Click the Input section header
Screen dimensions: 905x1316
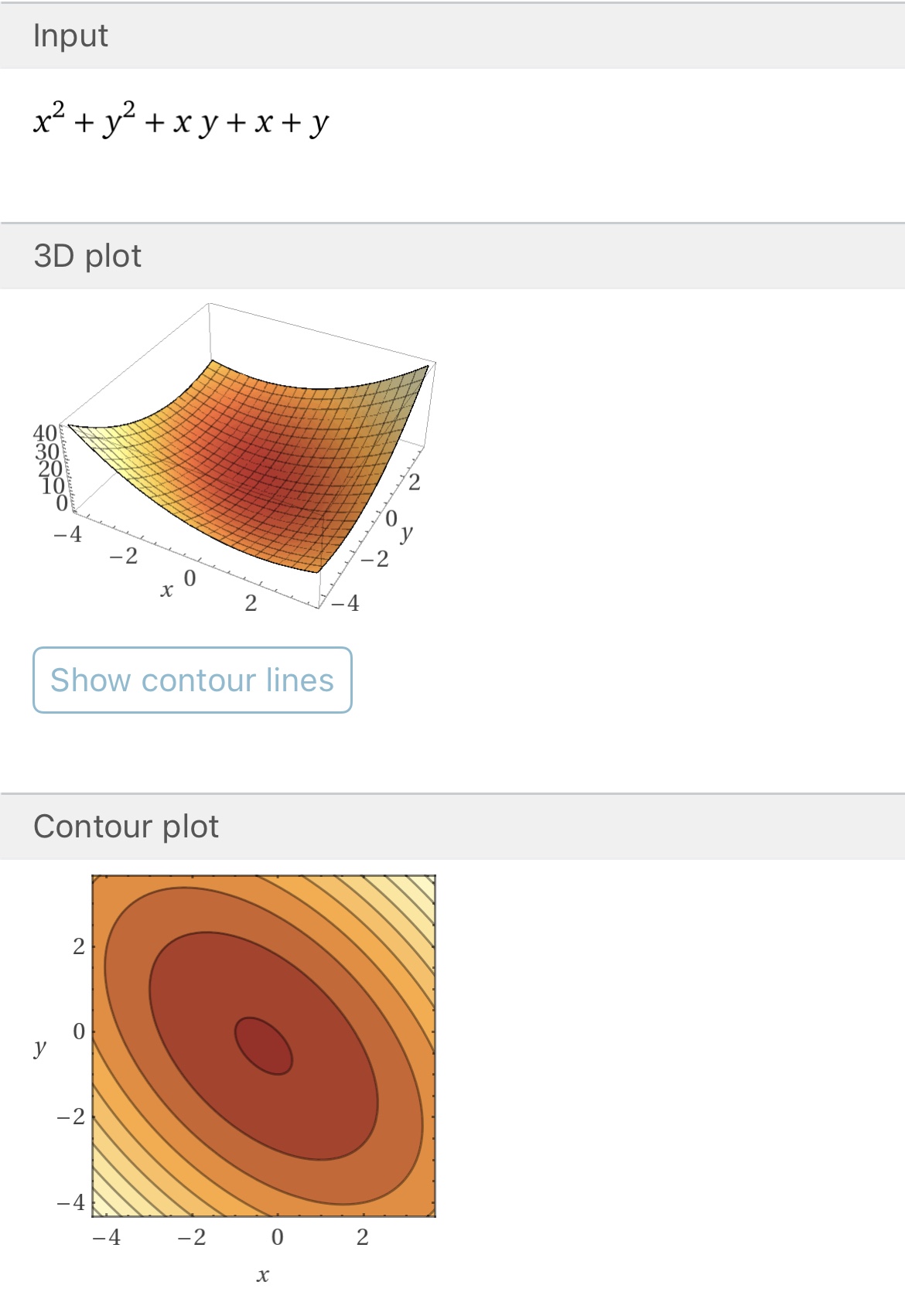tap(70, 36)
